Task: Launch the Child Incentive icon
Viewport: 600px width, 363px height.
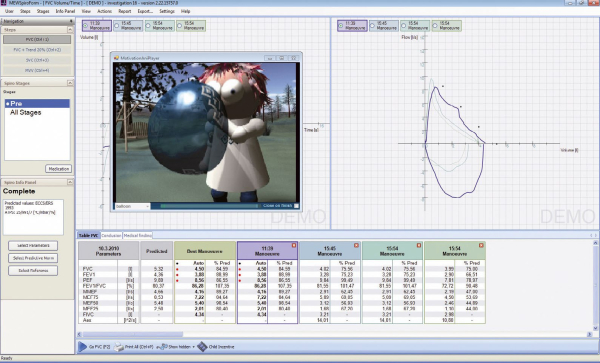Action: click(x=202, y=347)
